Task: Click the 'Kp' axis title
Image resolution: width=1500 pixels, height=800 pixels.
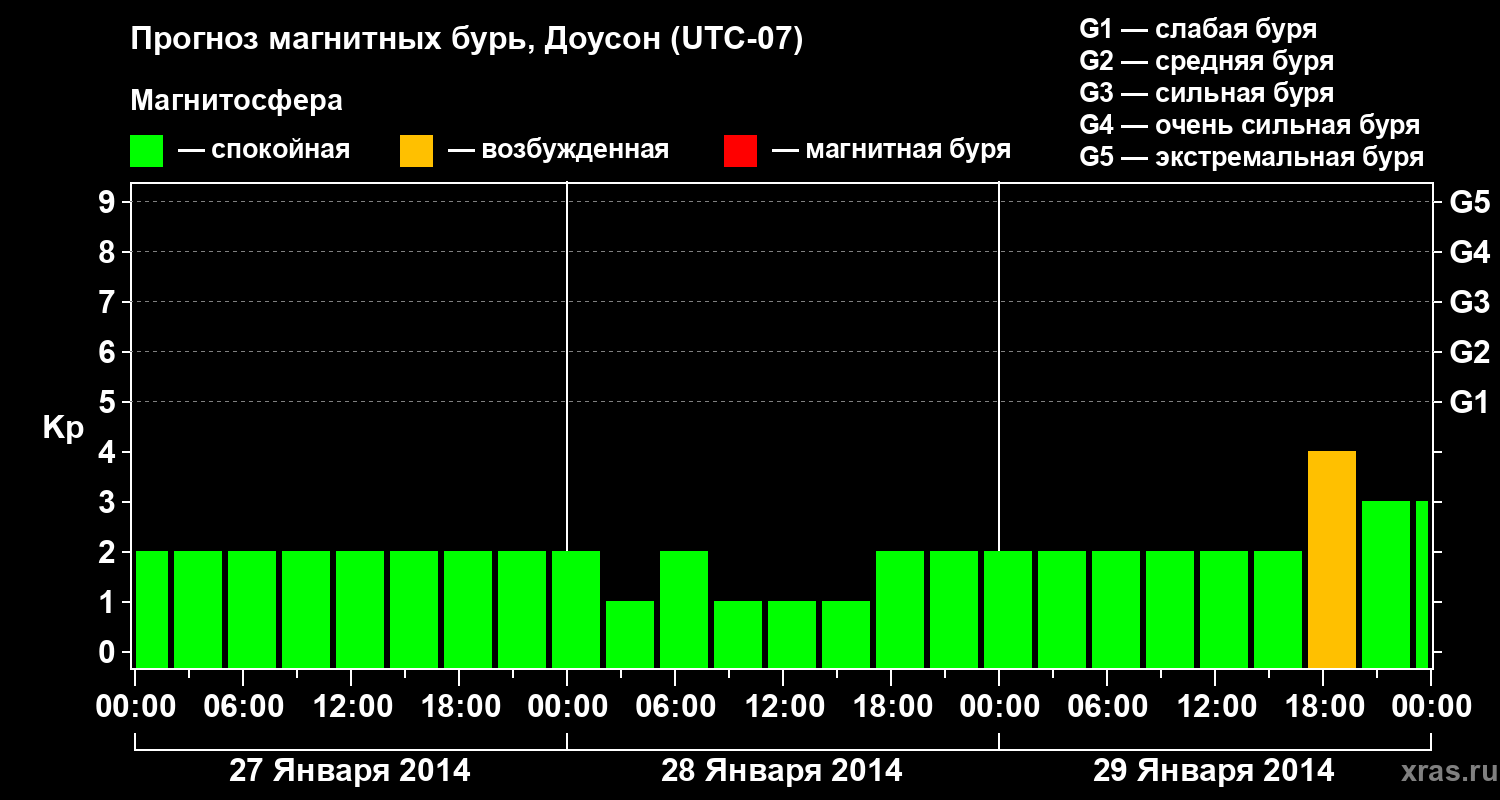Action: [63, 428]
